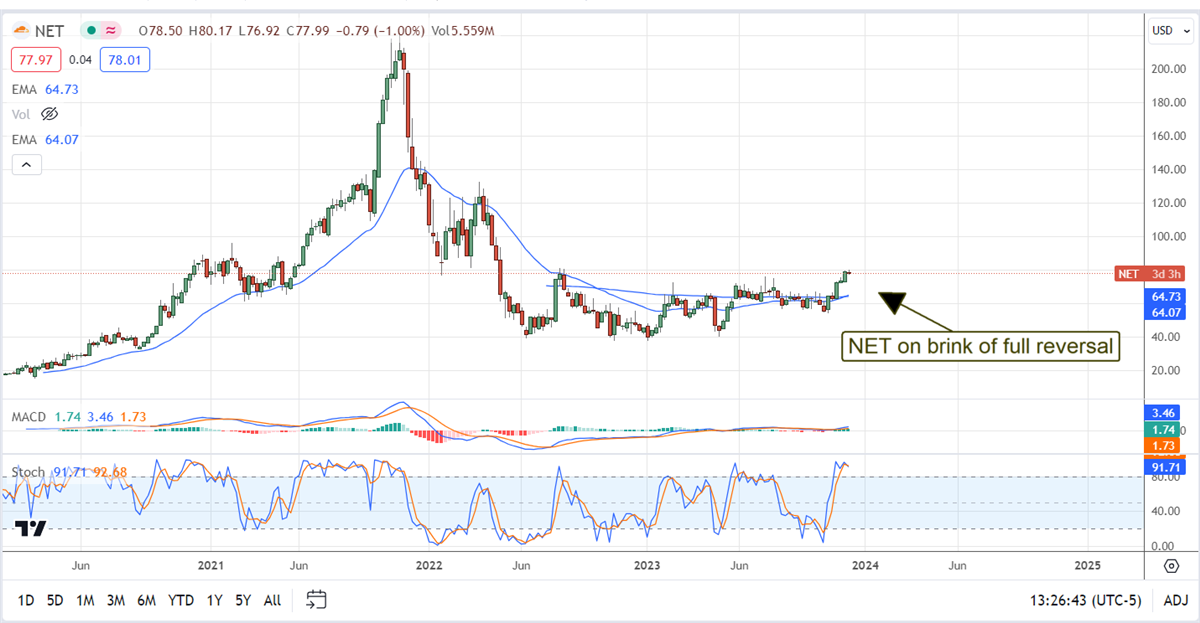Click the pink approximate-equals data icon
Image resolution: width=1200 pixels, height=623 pixels.
(113, 31)
